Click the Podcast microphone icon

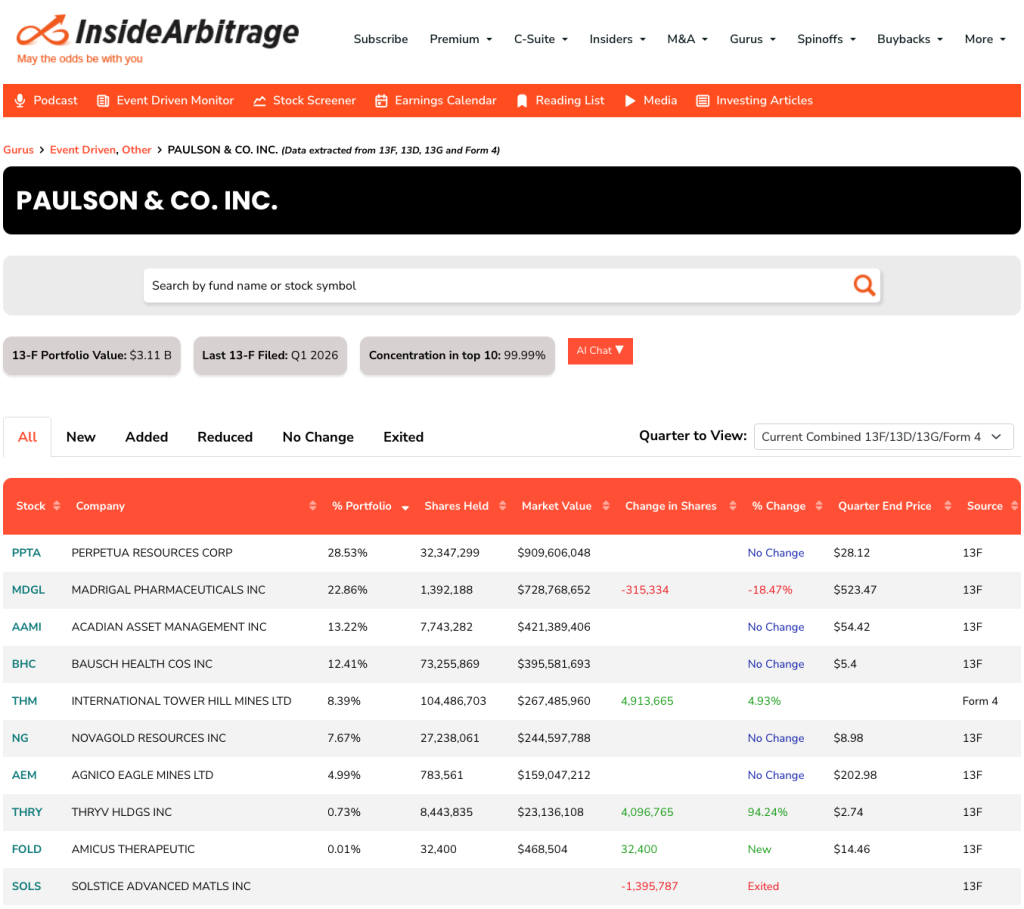point(20,101)
